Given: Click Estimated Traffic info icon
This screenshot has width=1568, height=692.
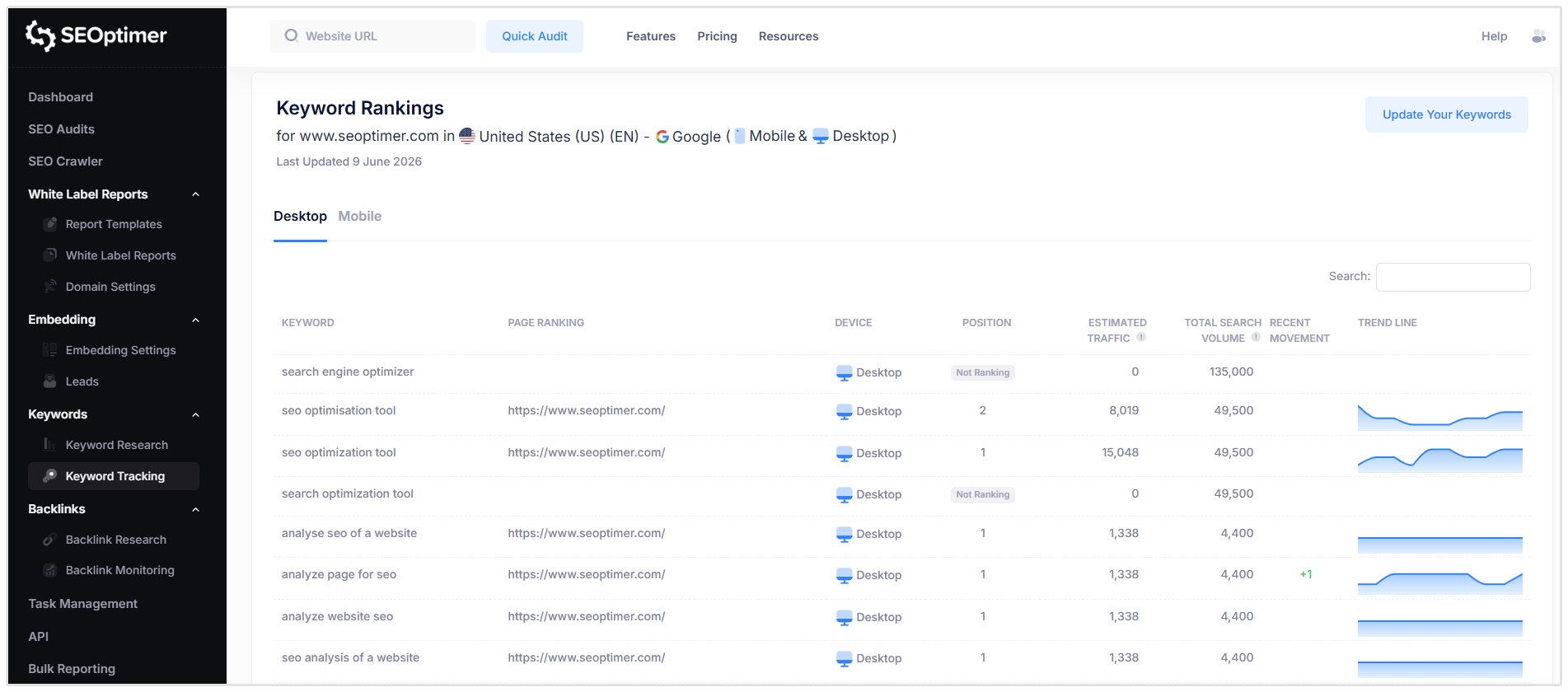Looking at the screenshot, I should click(x=1141, y=337).
